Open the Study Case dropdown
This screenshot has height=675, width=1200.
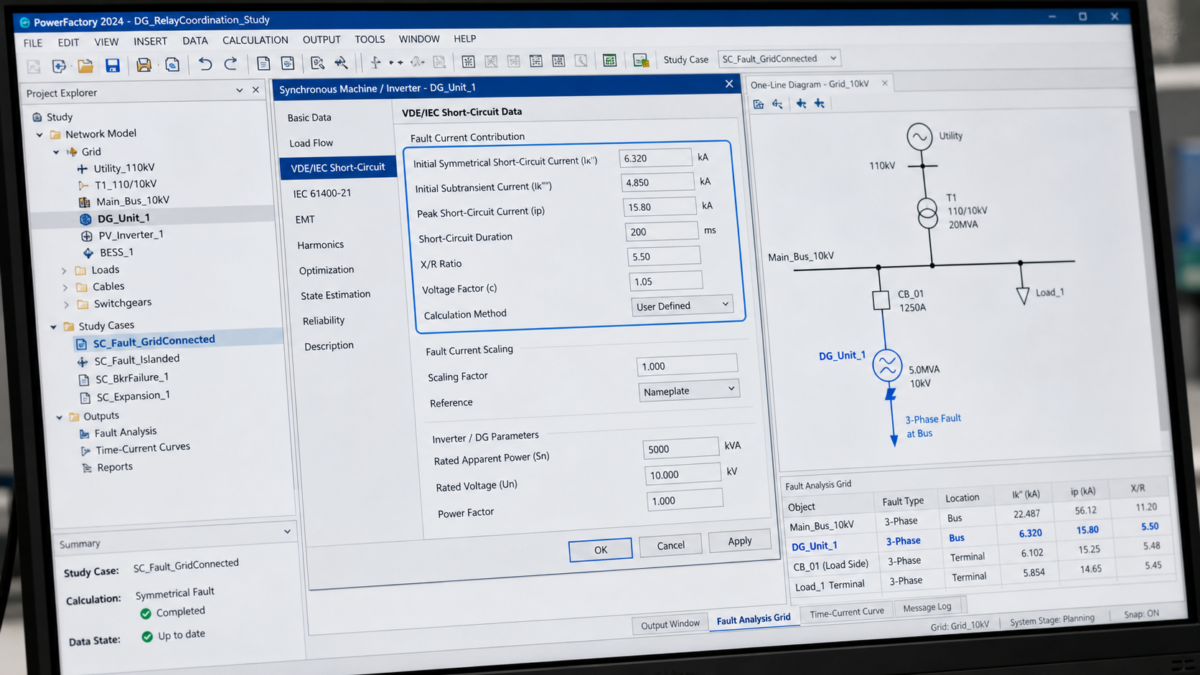point(779,59)
